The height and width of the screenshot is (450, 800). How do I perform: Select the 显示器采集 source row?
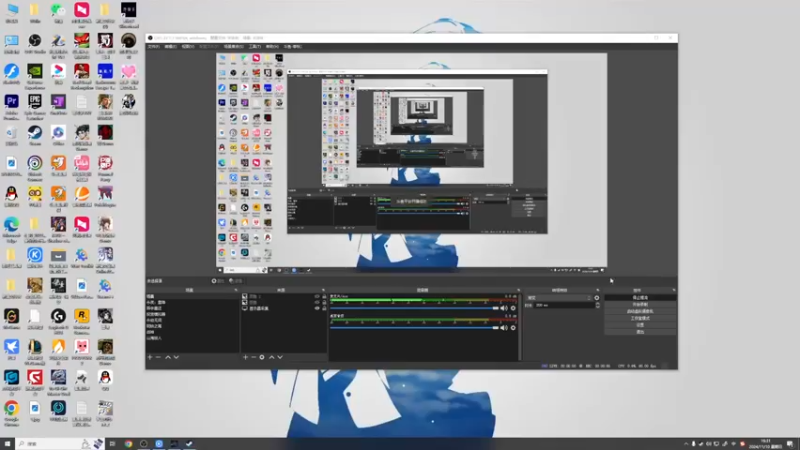(284, 309)
